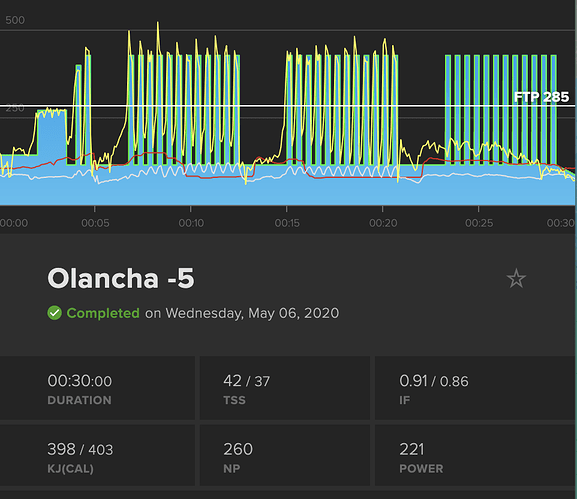Click the 00:25 timeline marker
Screen dimensions: 577x499
479,223
